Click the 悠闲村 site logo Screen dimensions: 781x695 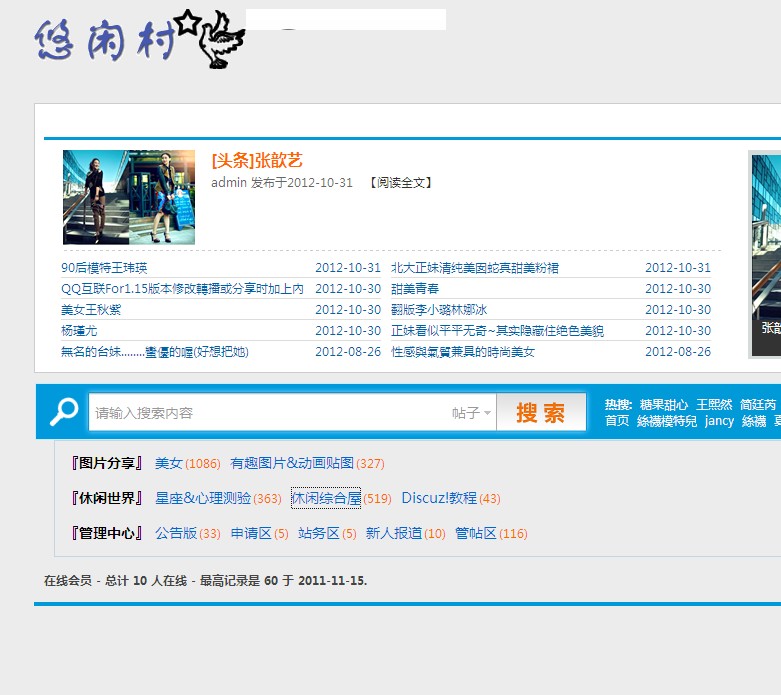coord(139,39)
